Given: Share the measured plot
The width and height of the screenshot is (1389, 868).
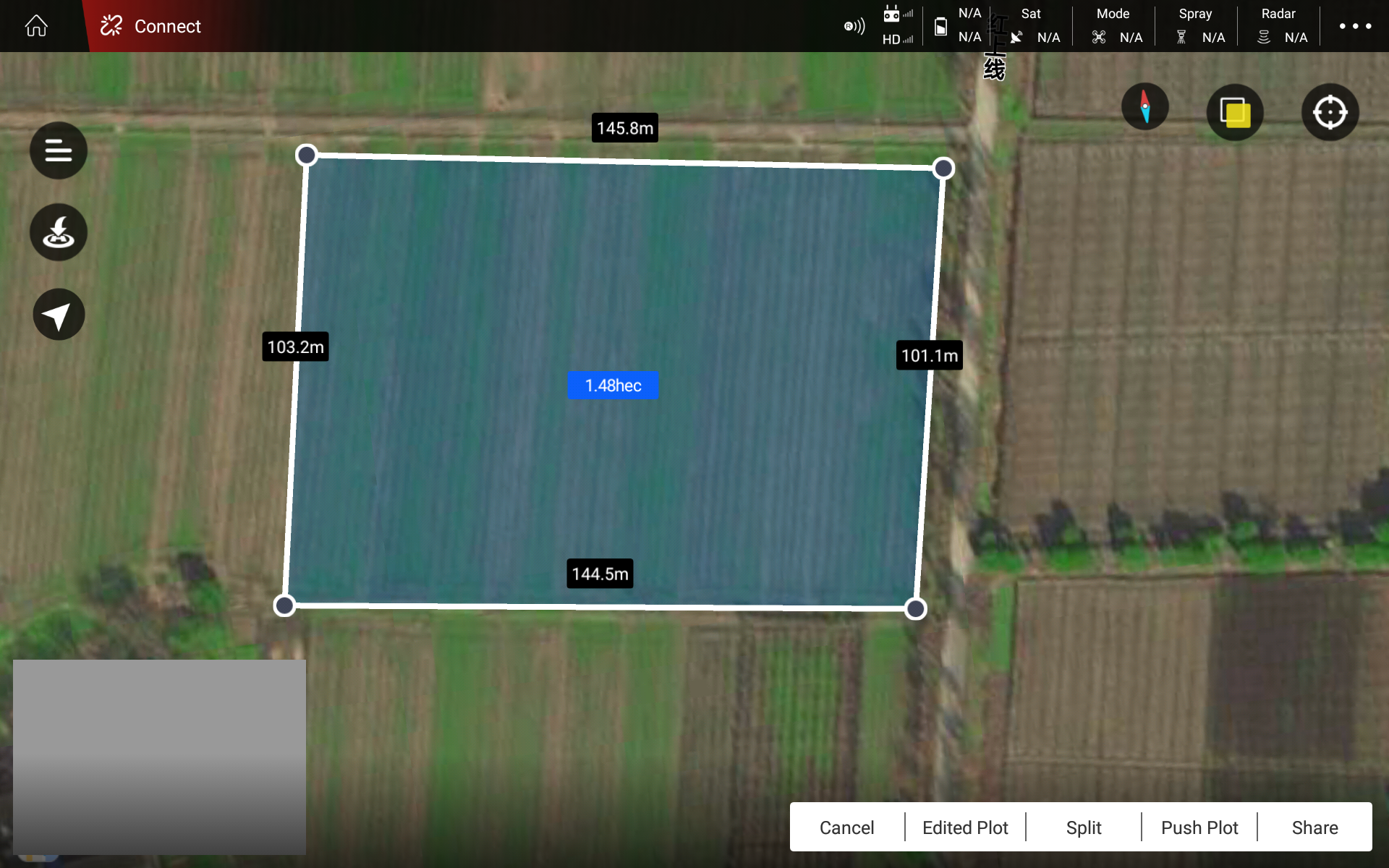Looking at the screenshot, I should pyautogui.click(x=1315, y=827).
